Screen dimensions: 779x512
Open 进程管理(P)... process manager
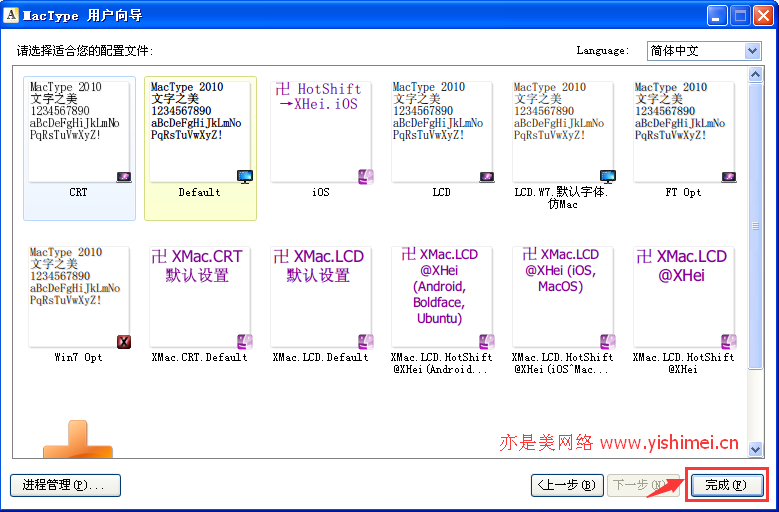coord(65,485)
